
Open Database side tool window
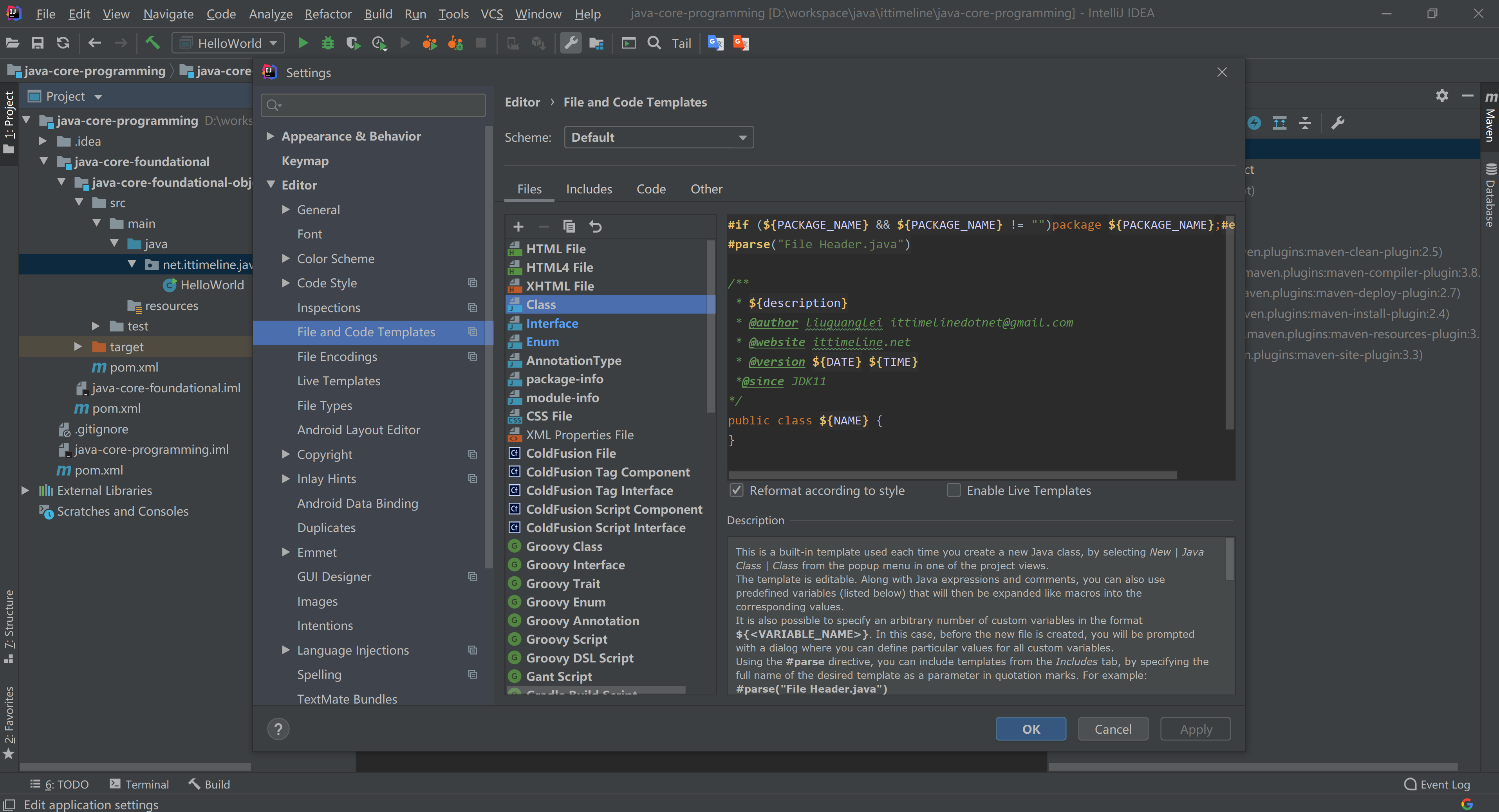point(1490,195)
